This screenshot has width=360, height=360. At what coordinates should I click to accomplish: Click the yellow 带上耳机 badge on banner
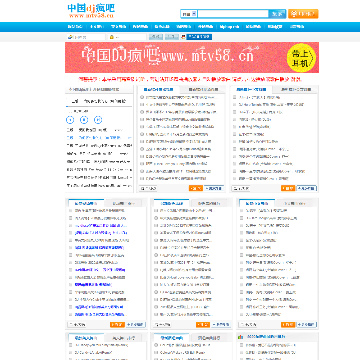pos(302,57)
